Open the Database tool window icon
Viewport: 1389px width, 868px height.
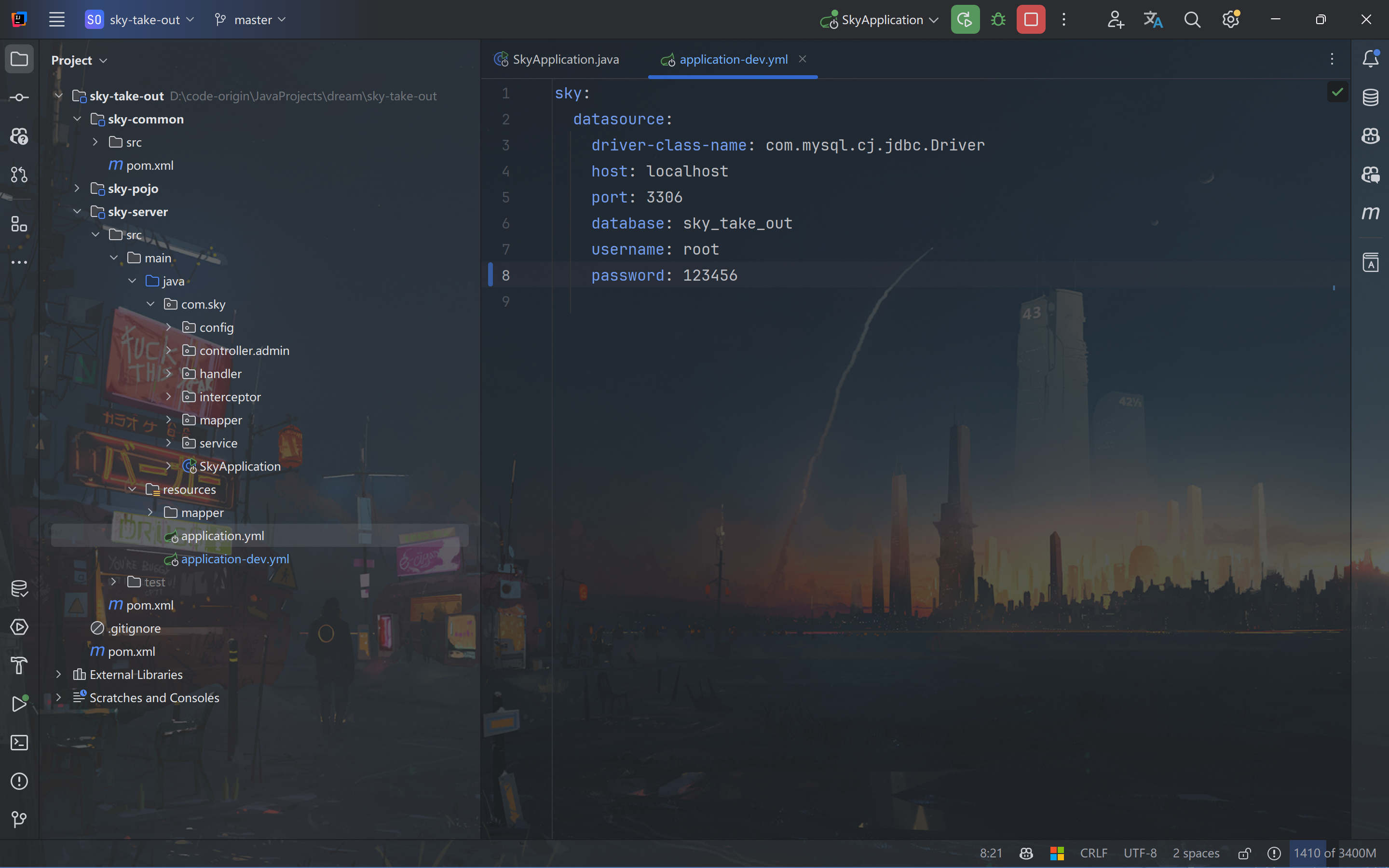pyautogui.click(x=1371, y=97)
